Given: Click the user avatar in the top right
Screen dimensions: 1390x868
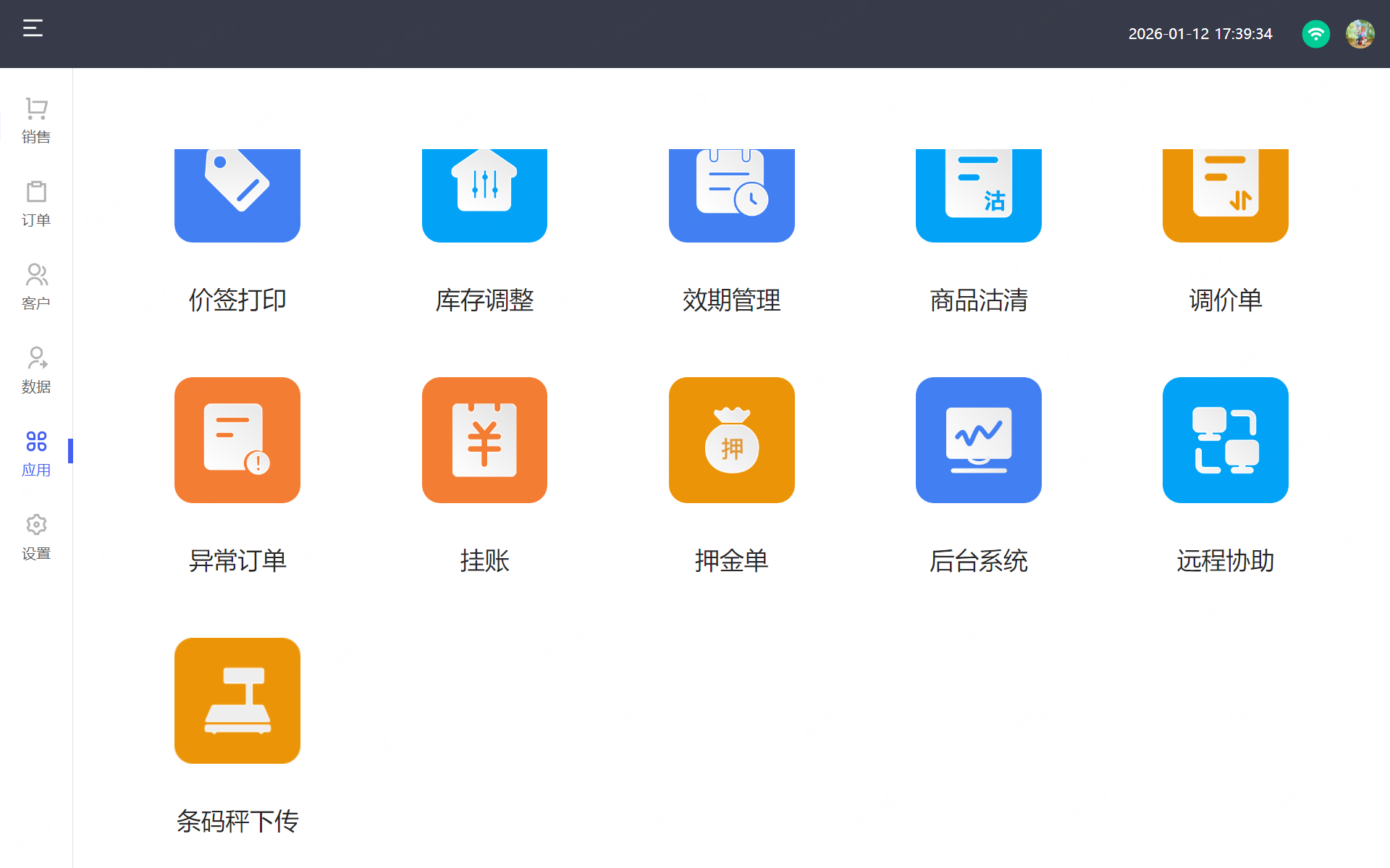Looking at the screenshot, I should pos(1360,34).
